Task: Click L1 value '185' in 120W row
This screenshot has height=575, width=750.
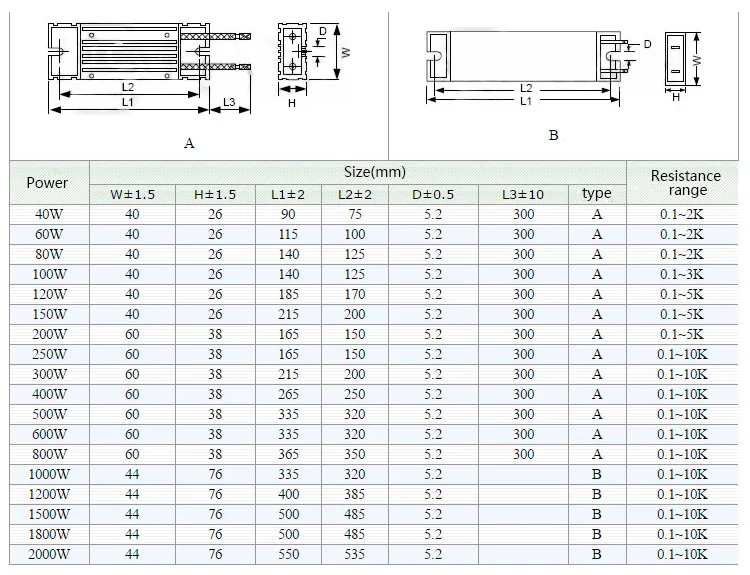Action: tap(288, 295)
